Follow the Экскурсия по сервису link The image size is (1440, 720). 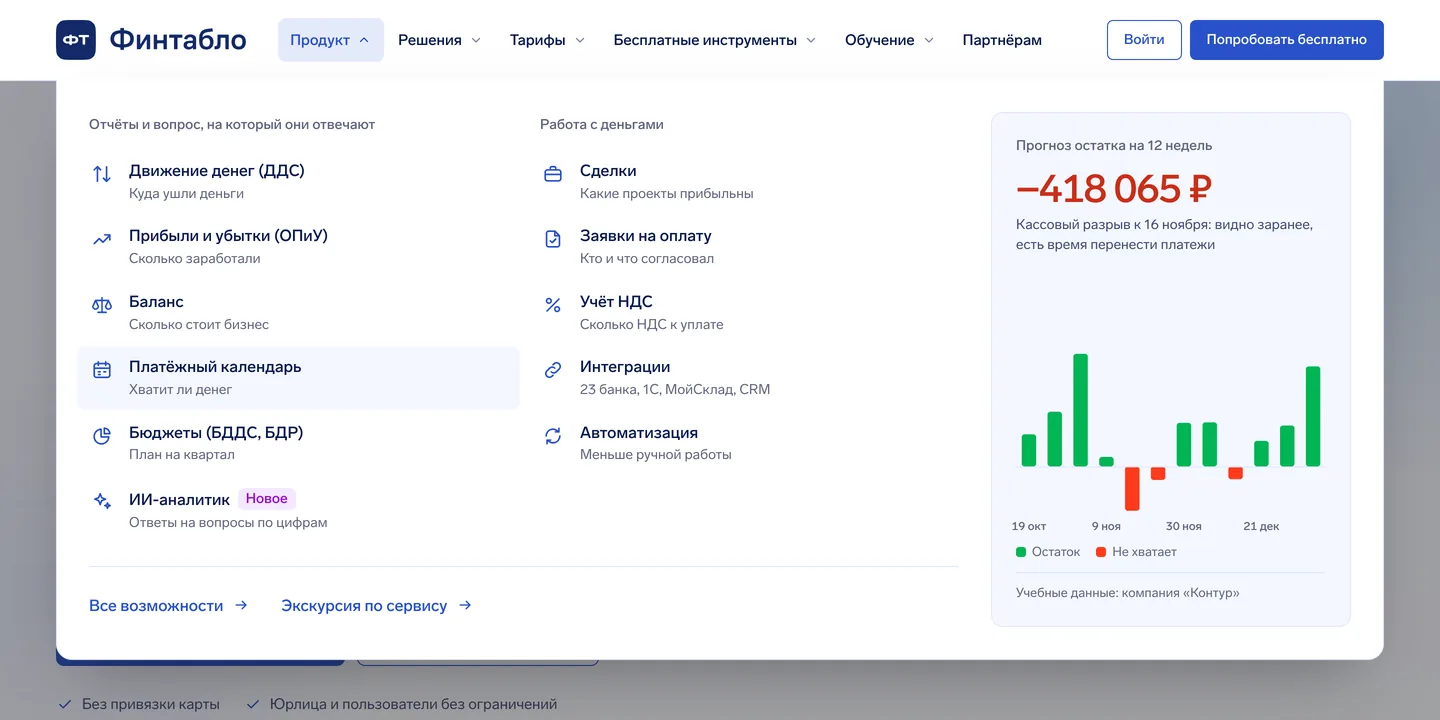click(376, 605)
